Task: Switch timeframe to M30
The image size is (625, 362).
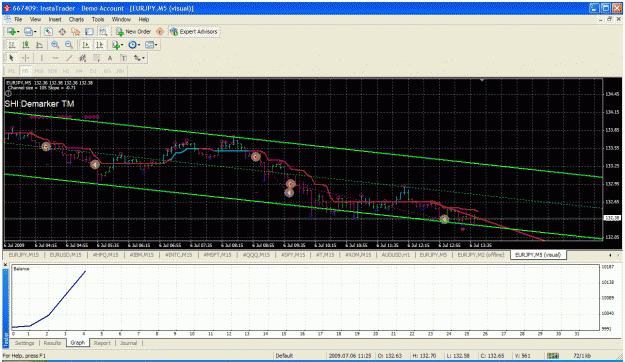Action: pyautogui.click(x=53, y=71)
